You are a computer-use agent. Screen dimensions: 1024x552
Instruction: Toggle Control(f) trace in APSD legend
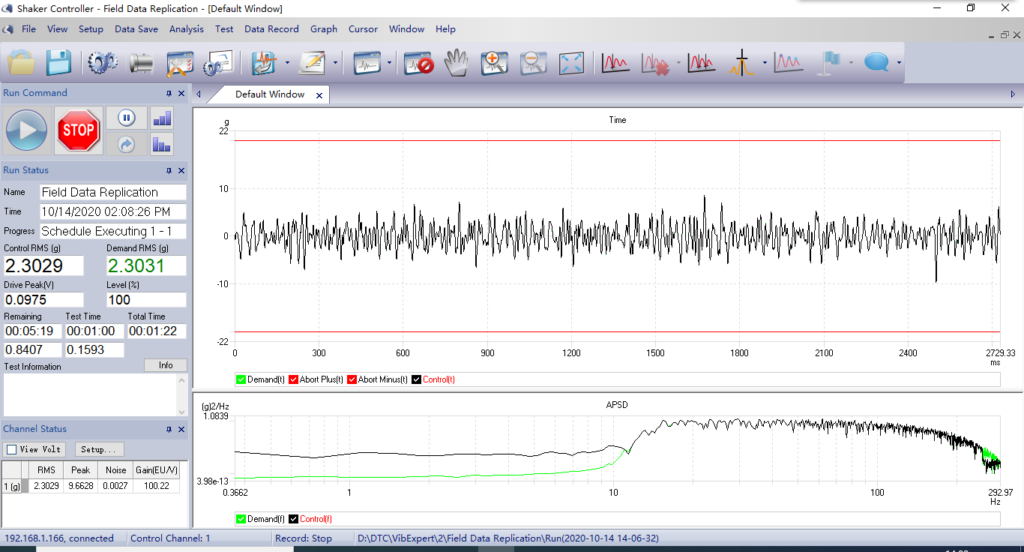tap(293, 519)
